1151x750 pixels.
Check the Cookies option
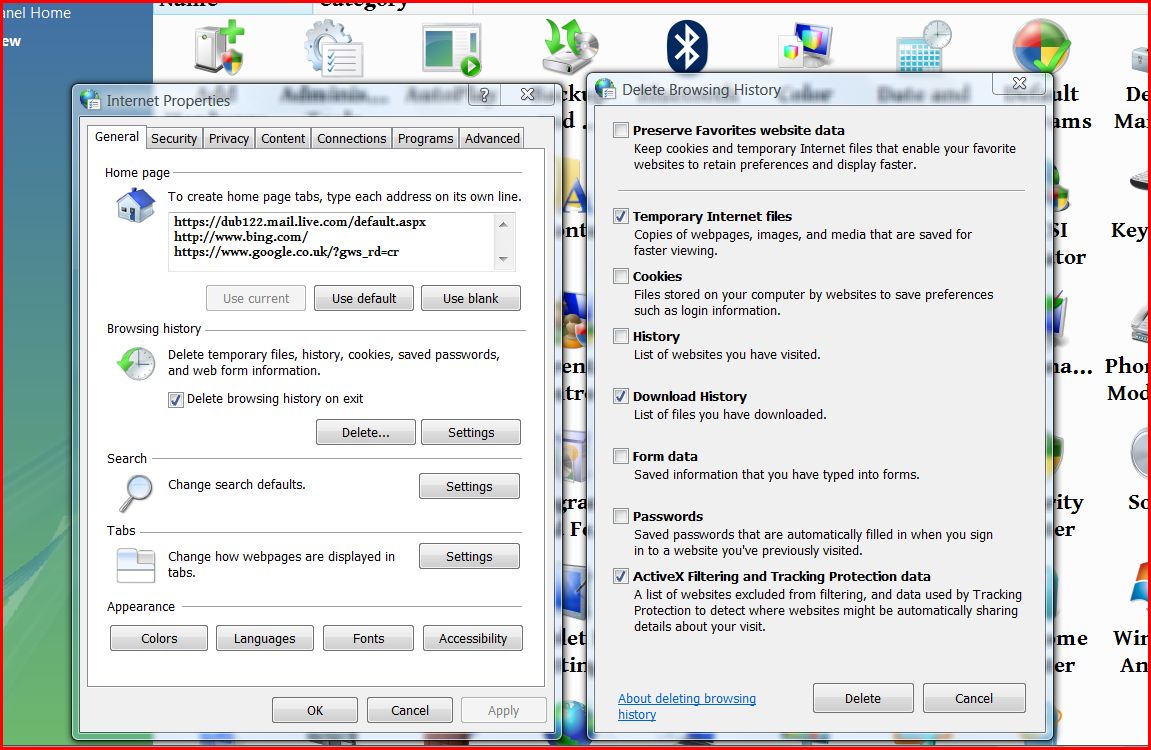pos(621,277)
